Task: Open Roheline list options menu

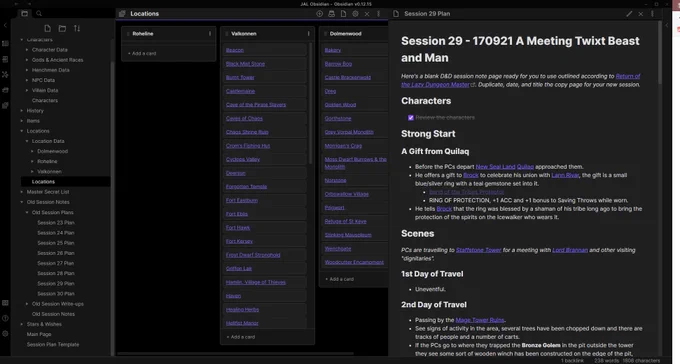Action: tap(210, 33)
